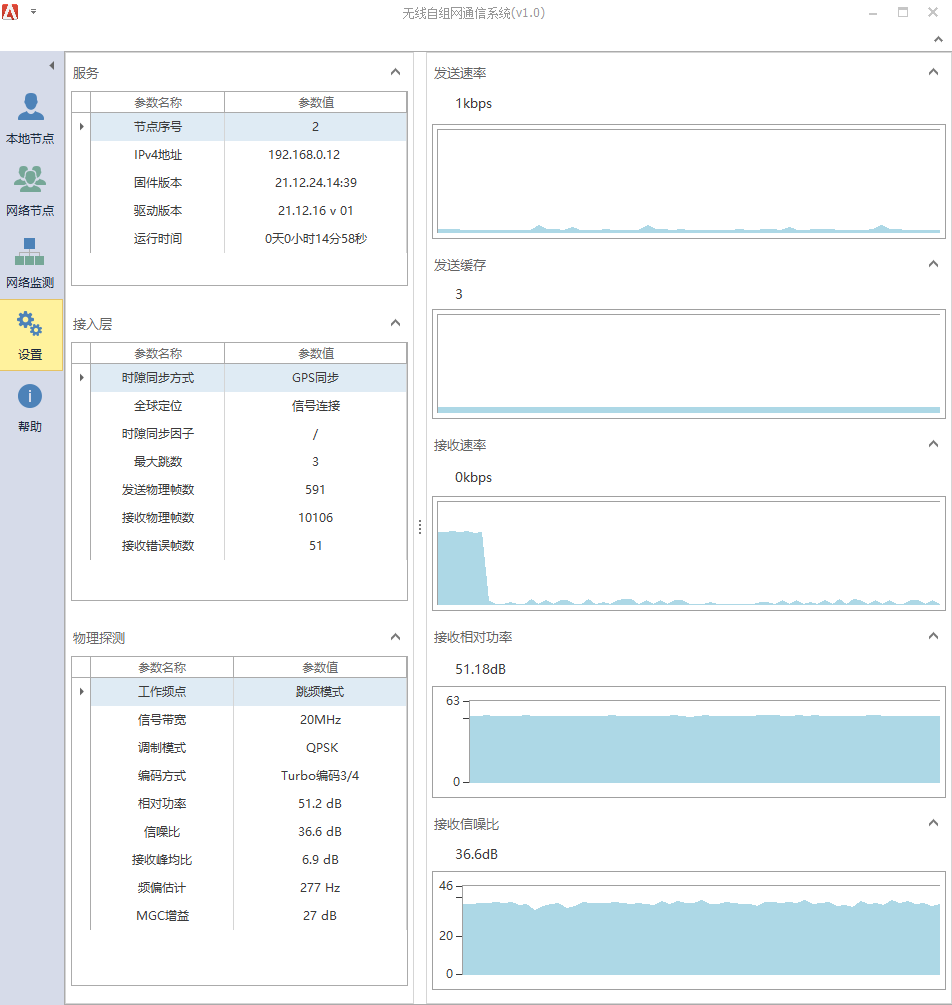Image resolution: width=952 pixels, height=1005 pixels.
Task: Collapse the 接收速率 chart section
Action: click(x=933, y=444)
